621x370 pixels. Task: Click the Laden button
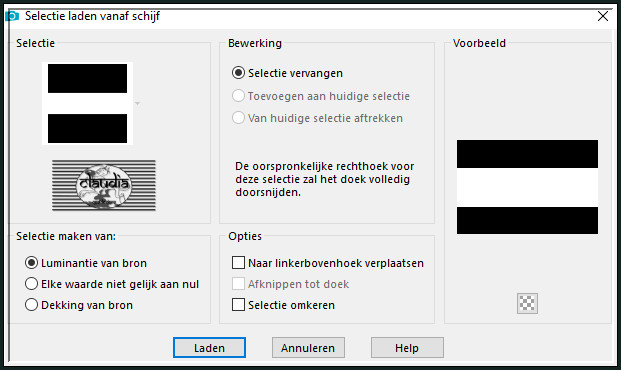[209, 347]
